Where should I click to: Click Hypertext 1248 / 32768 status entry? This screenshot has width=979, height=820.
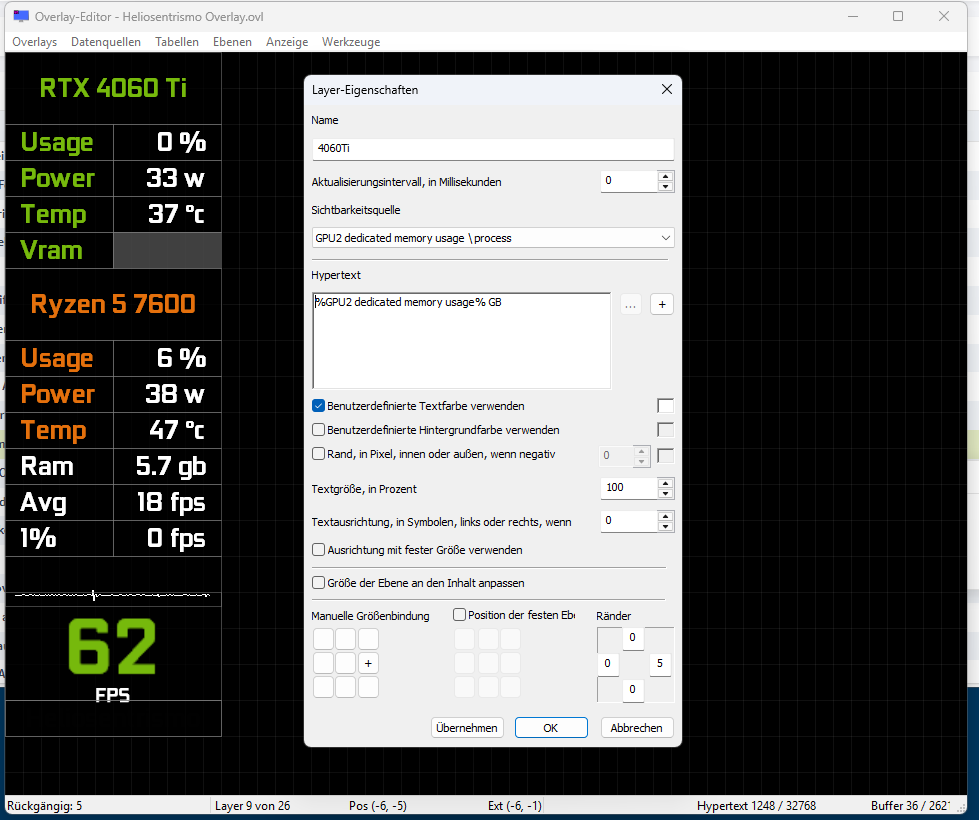pyautogui.click(x=756, y=806)
